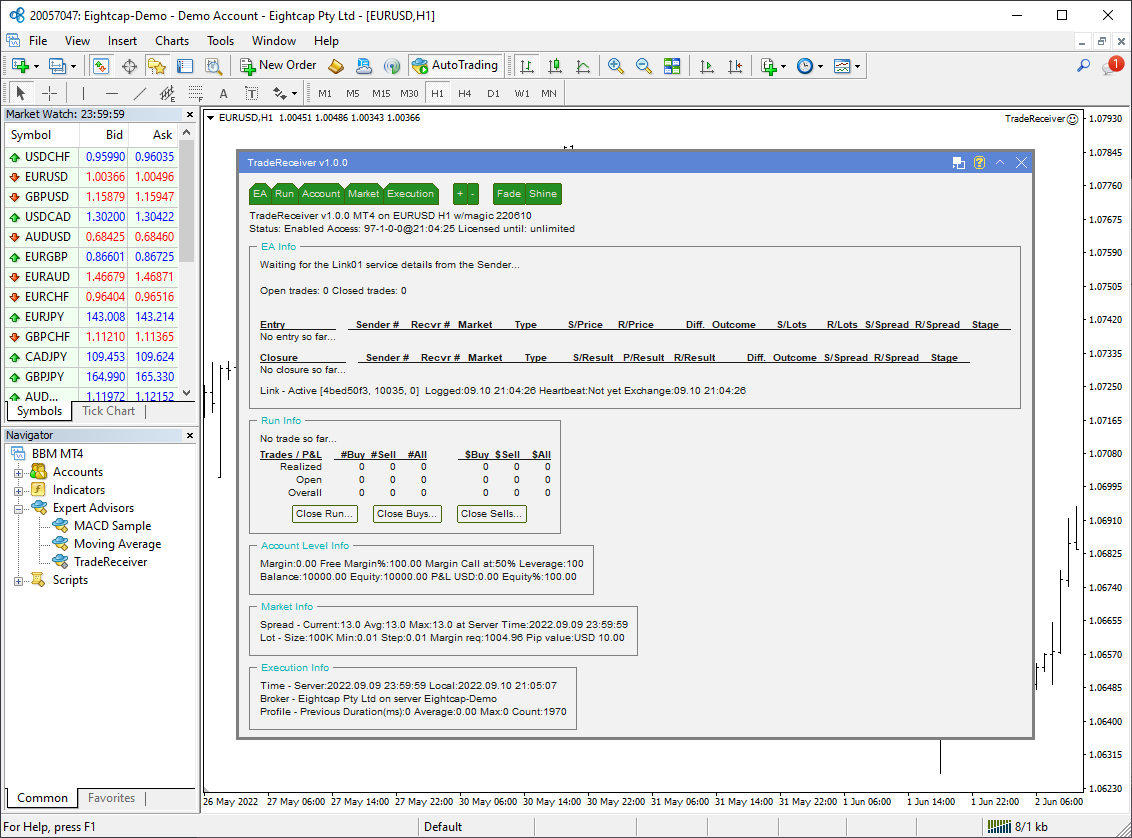Click the Close Sells... button

(x=492, y=514)
